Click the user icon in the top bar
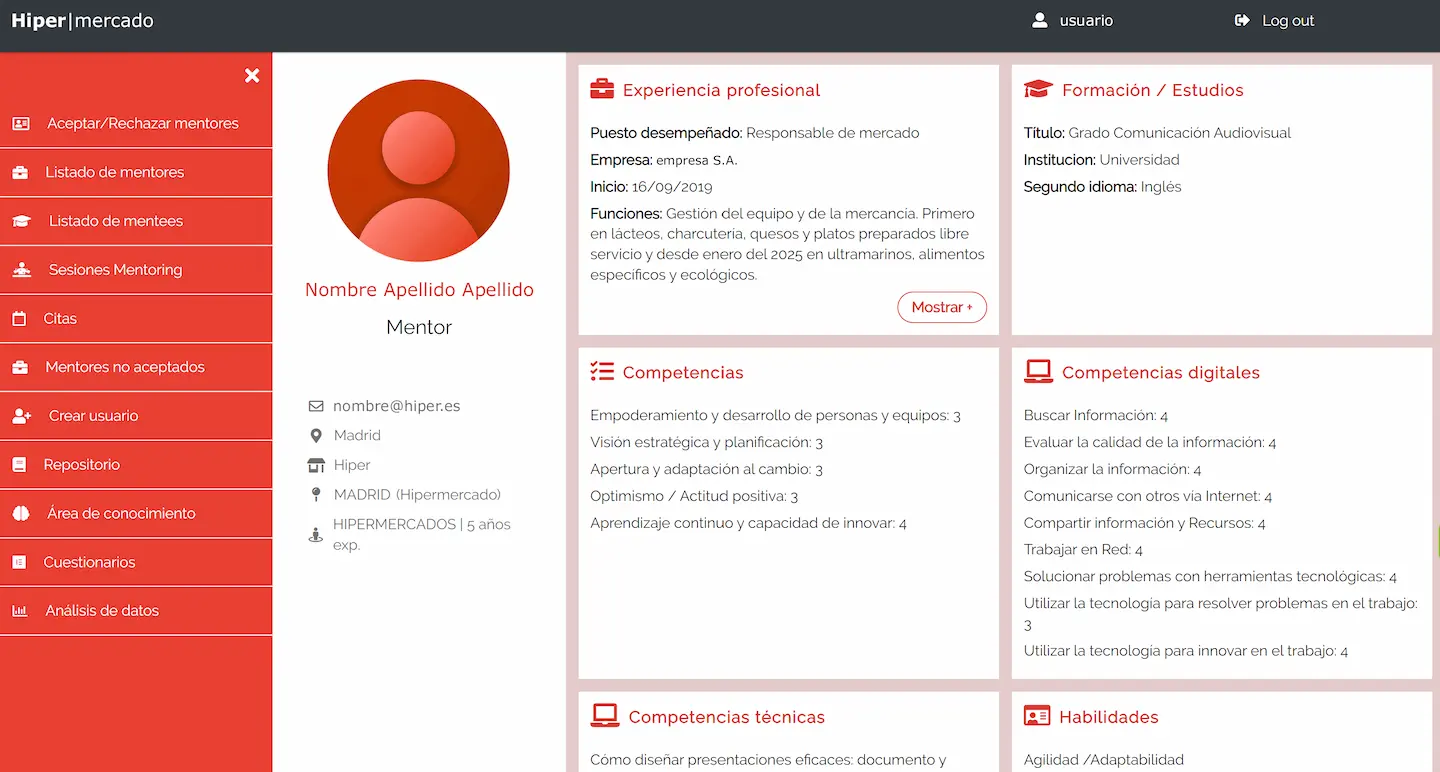Screen dimensions: 1440x772 point(1040,21)
